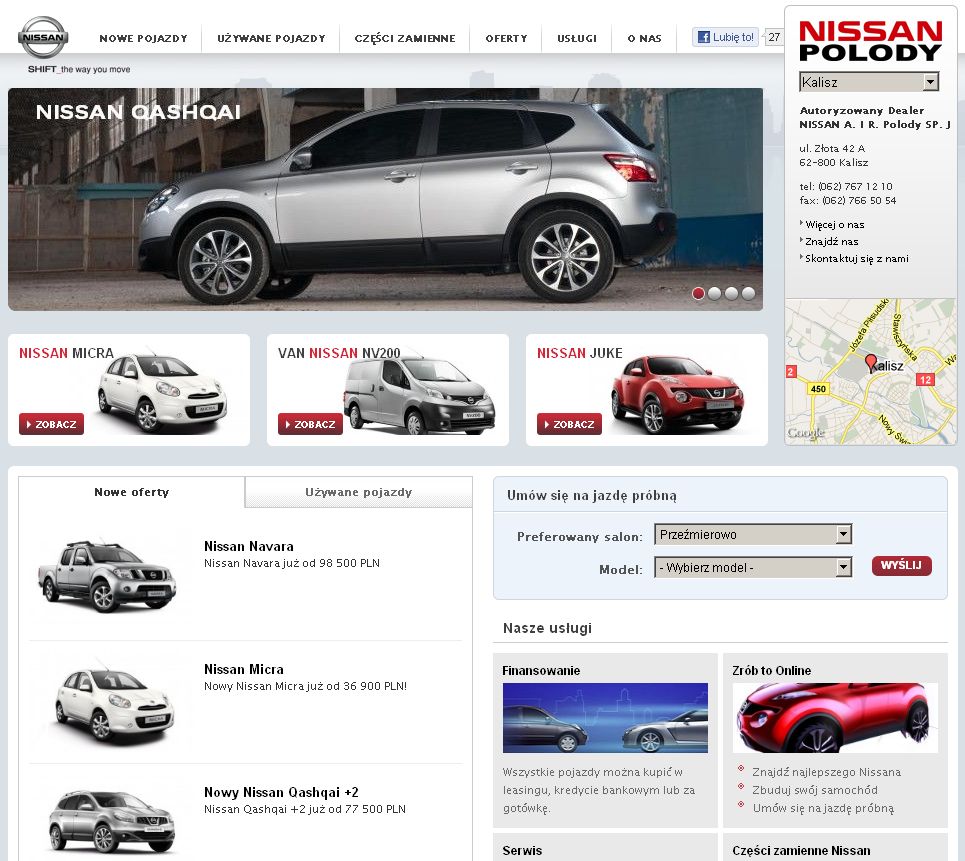965x861 pixels.
Task: Click the Zbuduj swój samochód link
Action: point(815,790)
